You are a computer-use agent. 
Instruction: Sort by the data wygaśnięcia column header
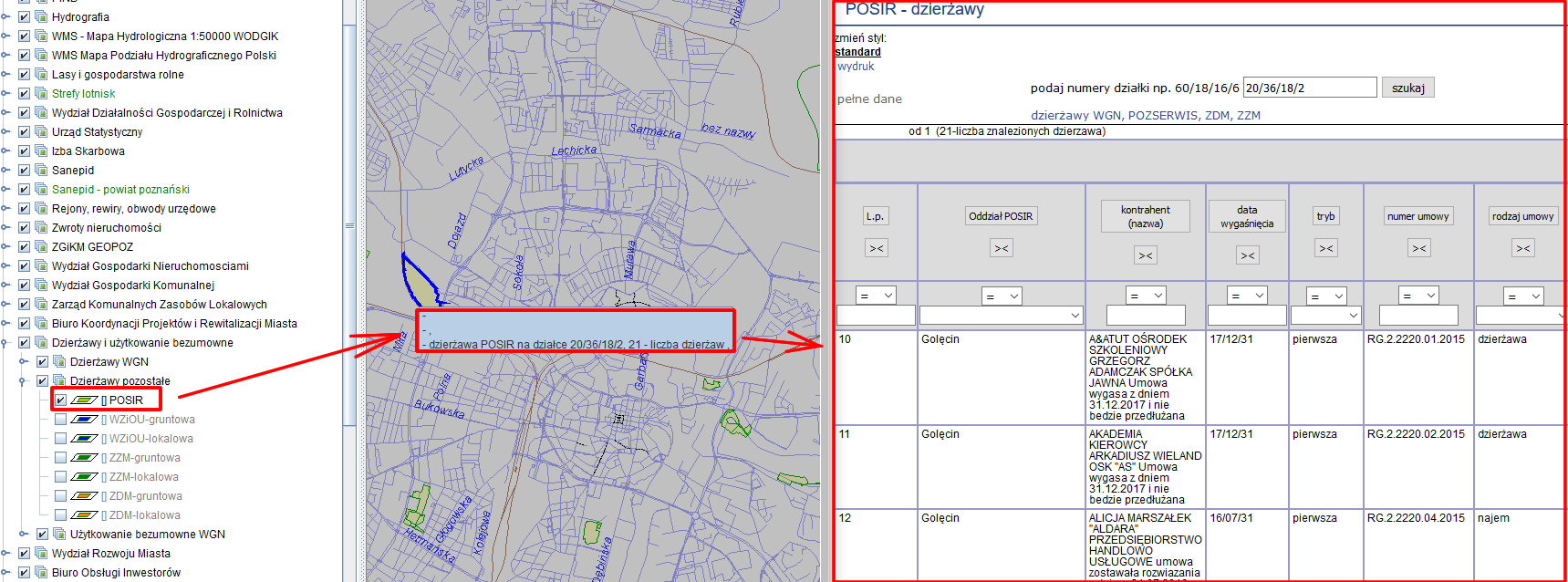1247,216
